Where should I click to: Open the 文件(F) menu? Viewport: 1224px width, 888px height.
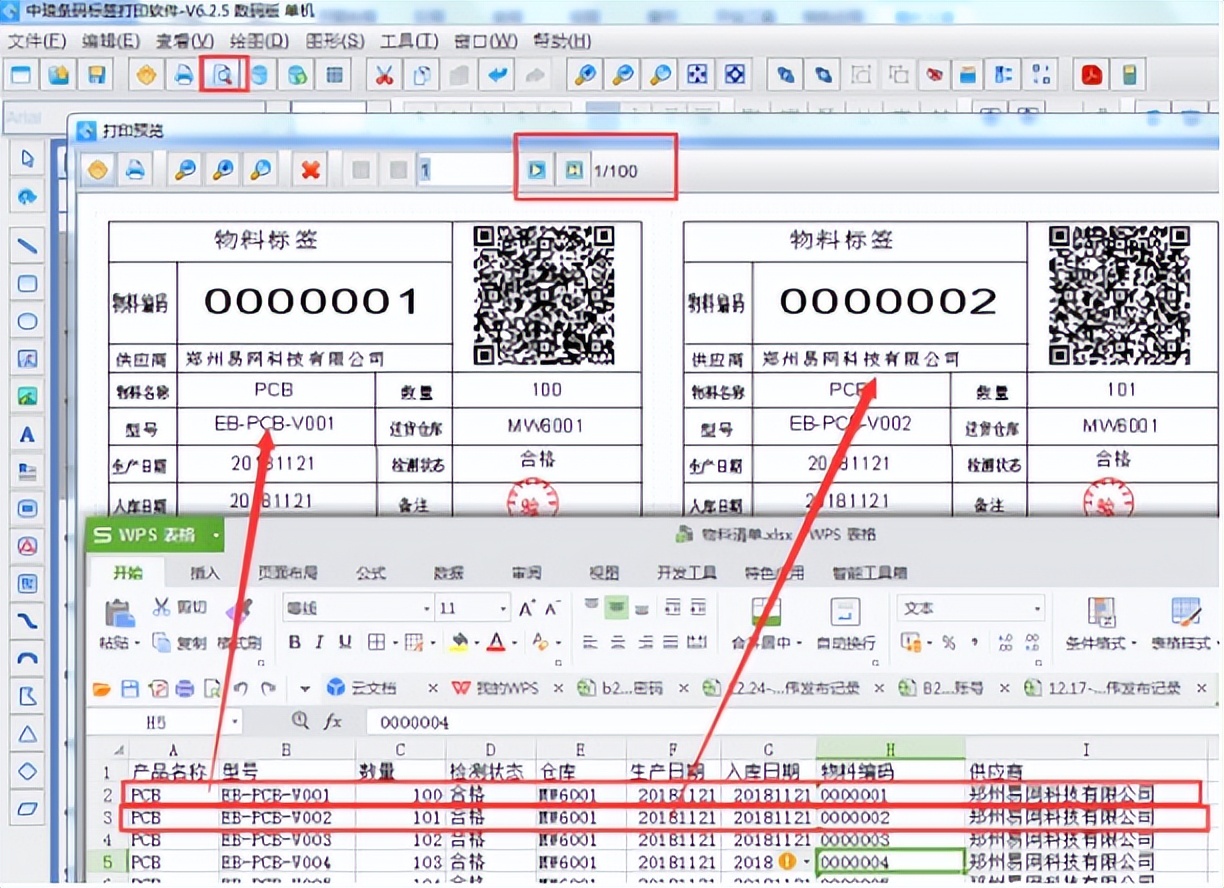coord(37,41)
